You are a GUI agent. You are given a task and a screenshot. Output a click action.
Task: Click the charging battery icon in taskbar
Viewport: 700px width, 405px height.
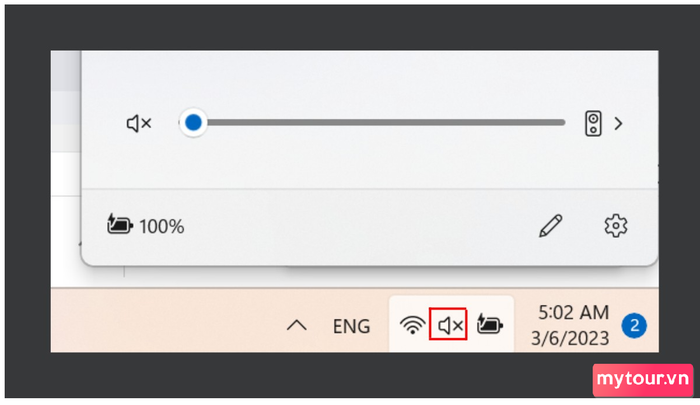489,324
